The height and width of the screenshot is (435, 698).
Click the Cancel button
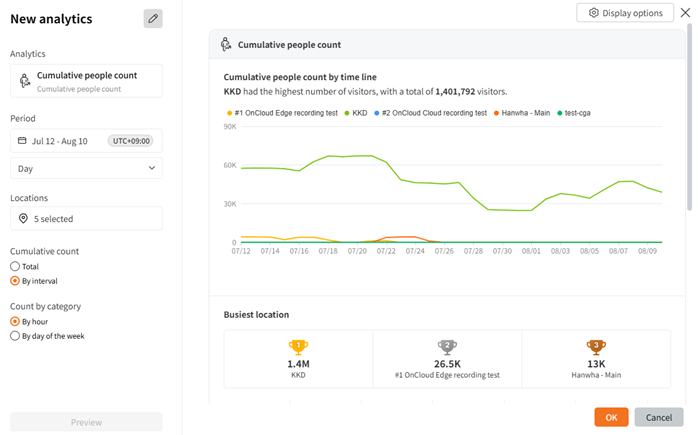pyautogui.click(x=659, y=417)
